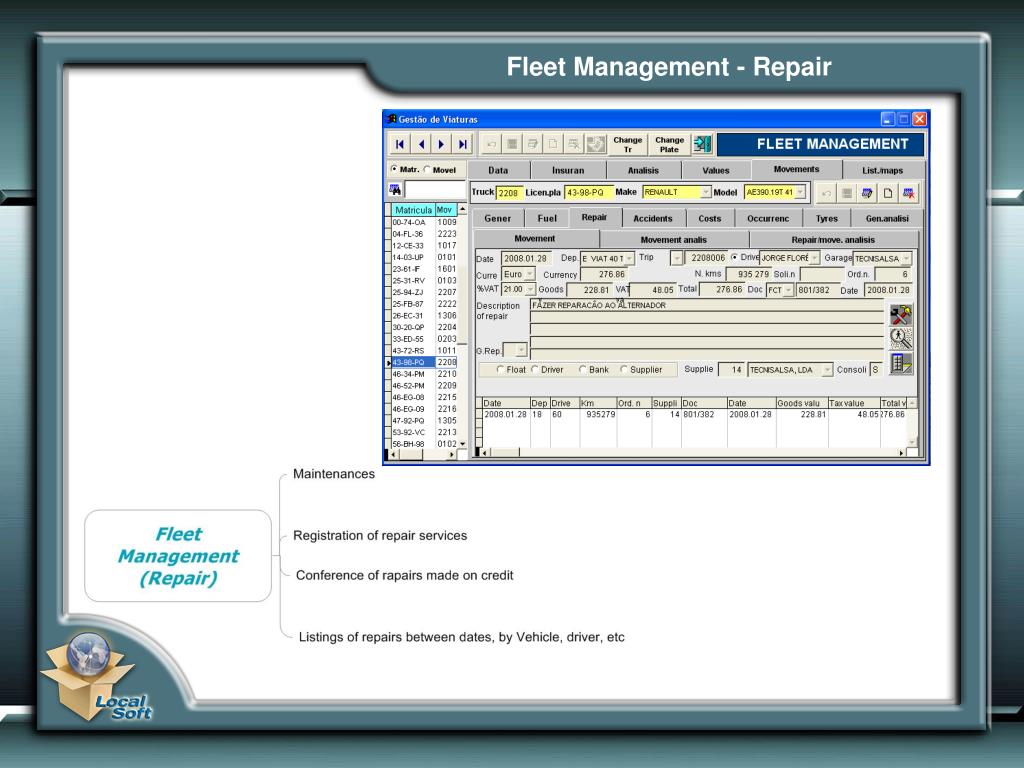This screenshot has height=768, width=1024.
Task: Select the Matr. radio option
Action: (394, 169)
